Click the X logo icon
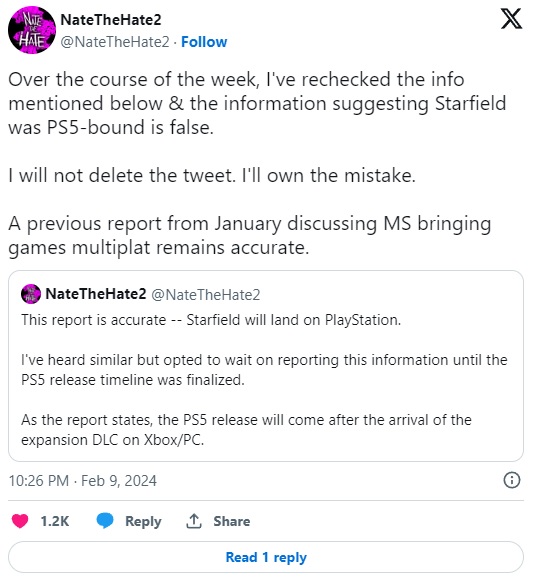 pos(512,19)
